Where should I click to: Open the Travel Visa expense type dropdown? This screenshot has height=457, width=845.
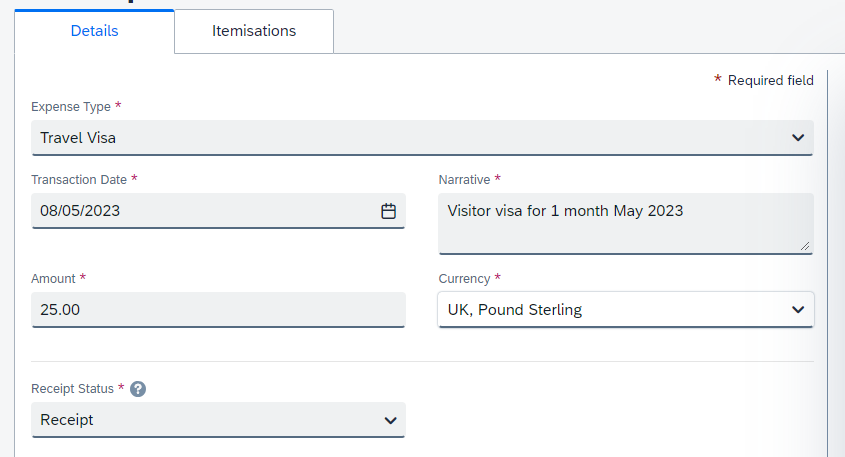pos(400,138)
